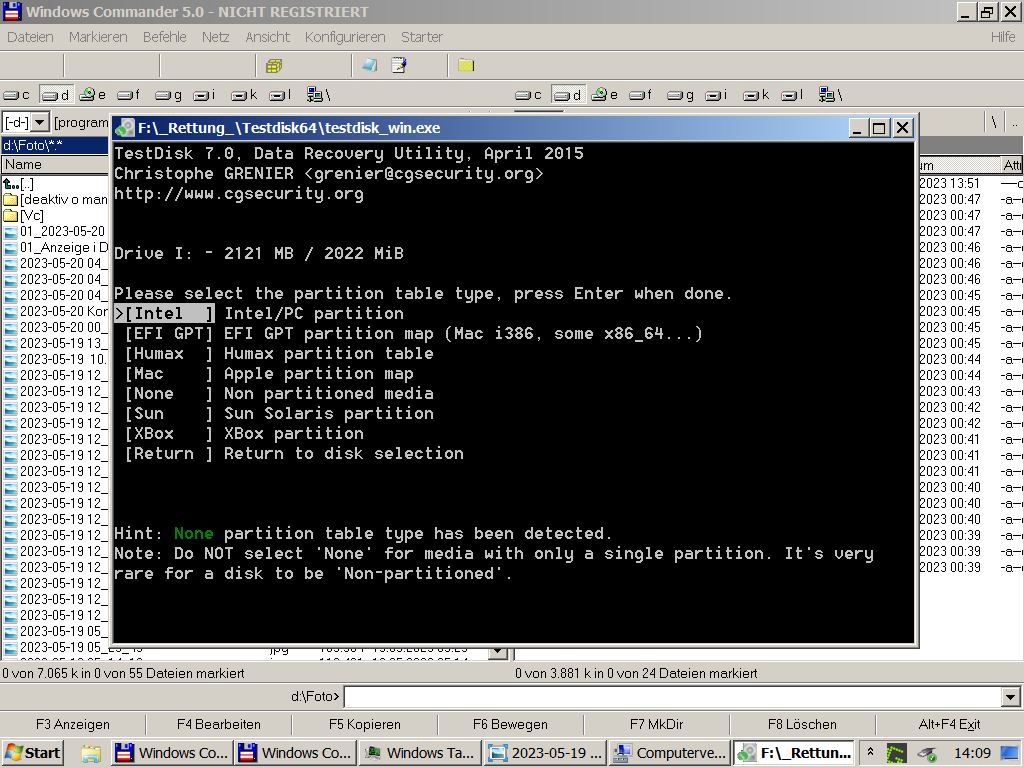Sort left panel by Name column header

(x=55, y=165)
